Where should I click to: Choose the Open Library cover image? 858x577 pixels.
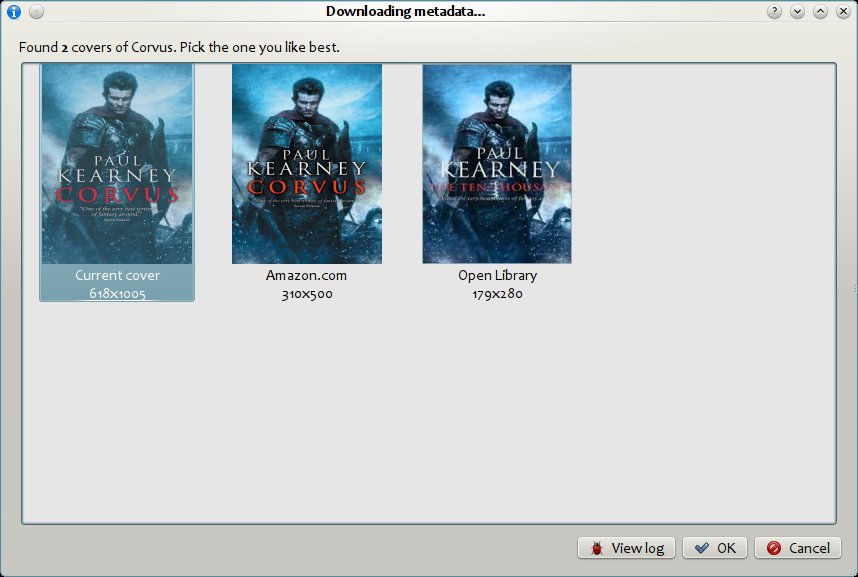tap(497, 164)
